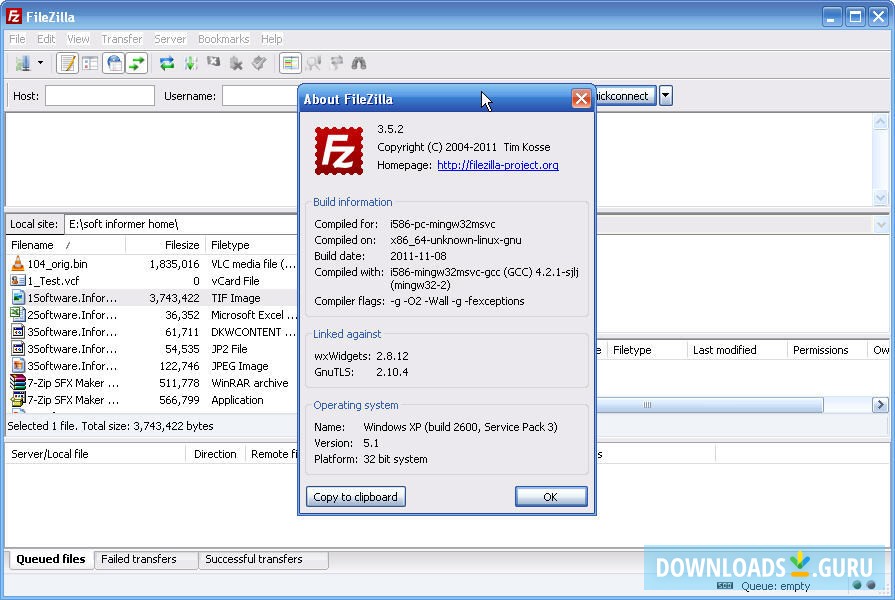
Task: Enable directory comparison mode
Action: point(291,62)
